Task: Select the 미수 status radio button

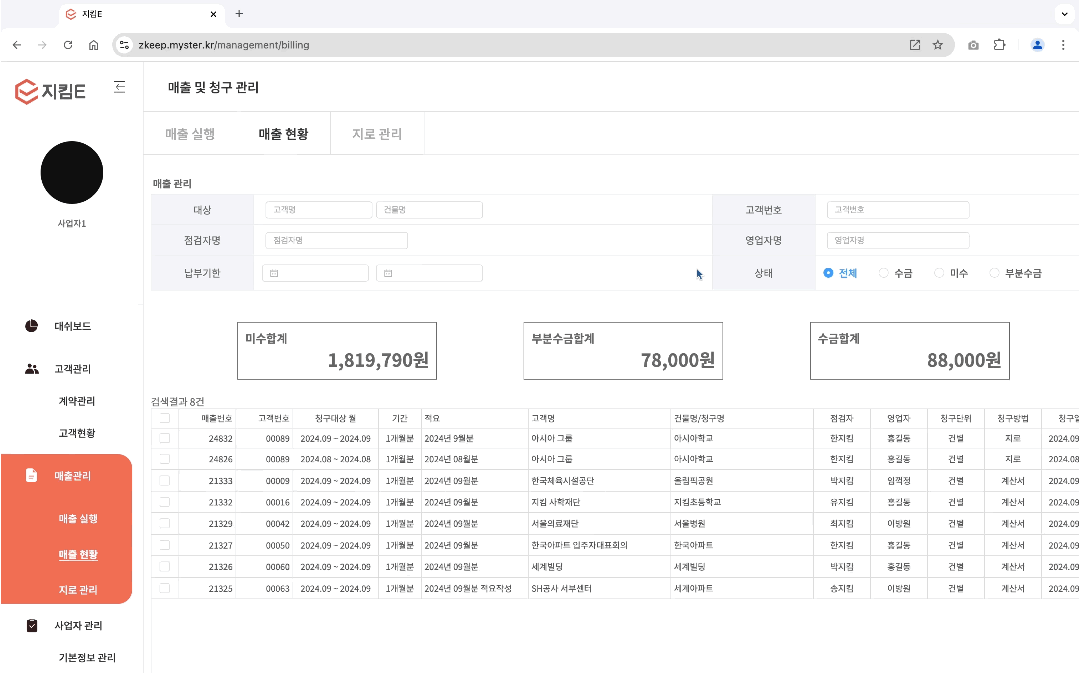Action: (x=939, y=273)
